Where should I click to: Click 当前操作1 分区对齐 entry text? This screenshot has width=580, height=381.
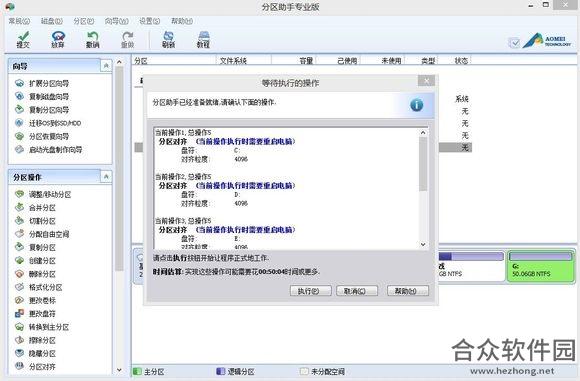pyautogui.click(x=226, y=141)
